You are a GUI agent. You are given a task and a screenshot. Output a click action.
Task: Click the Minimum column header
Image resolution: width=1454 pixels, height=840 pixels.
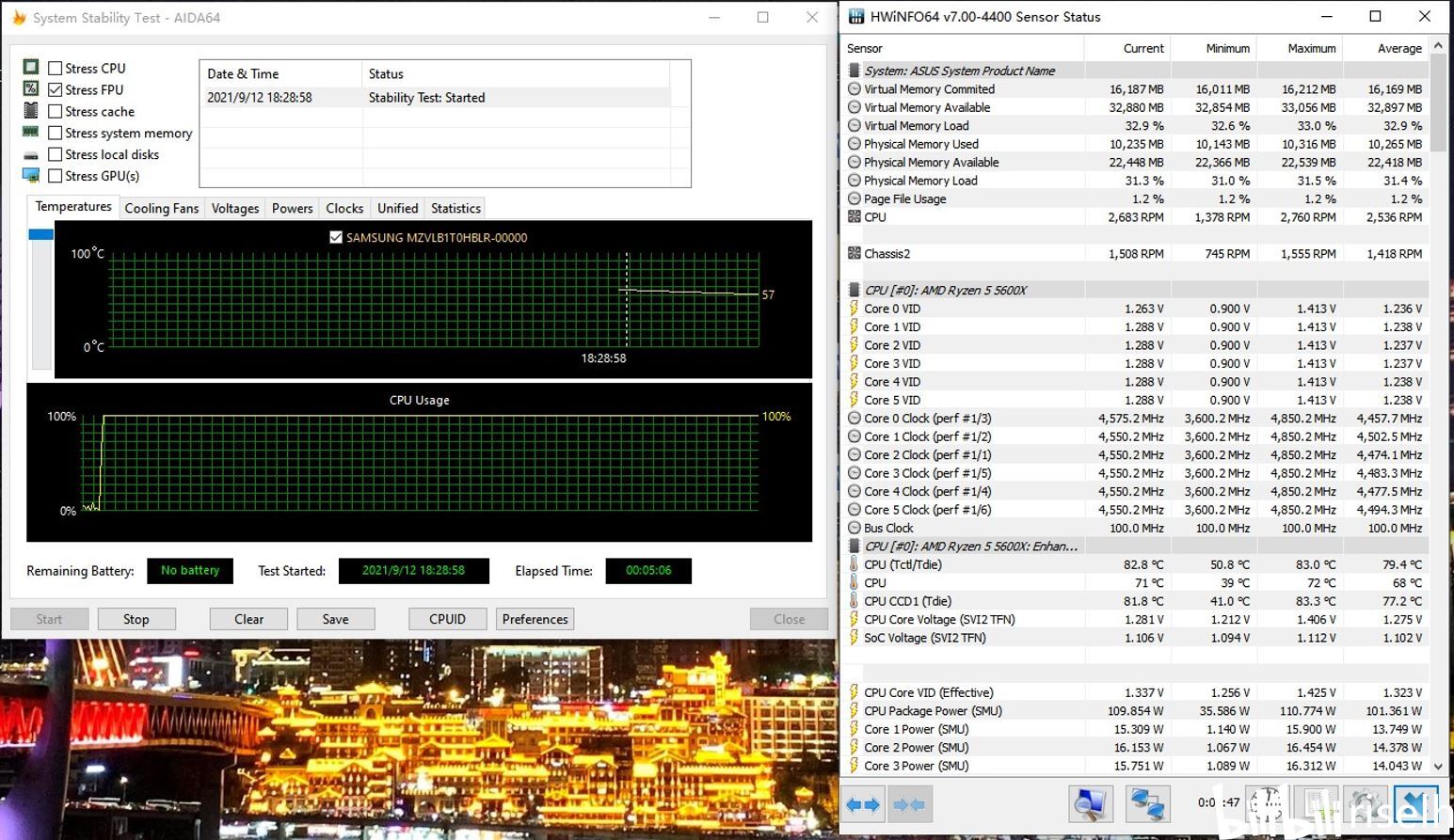click(1213, 48)
